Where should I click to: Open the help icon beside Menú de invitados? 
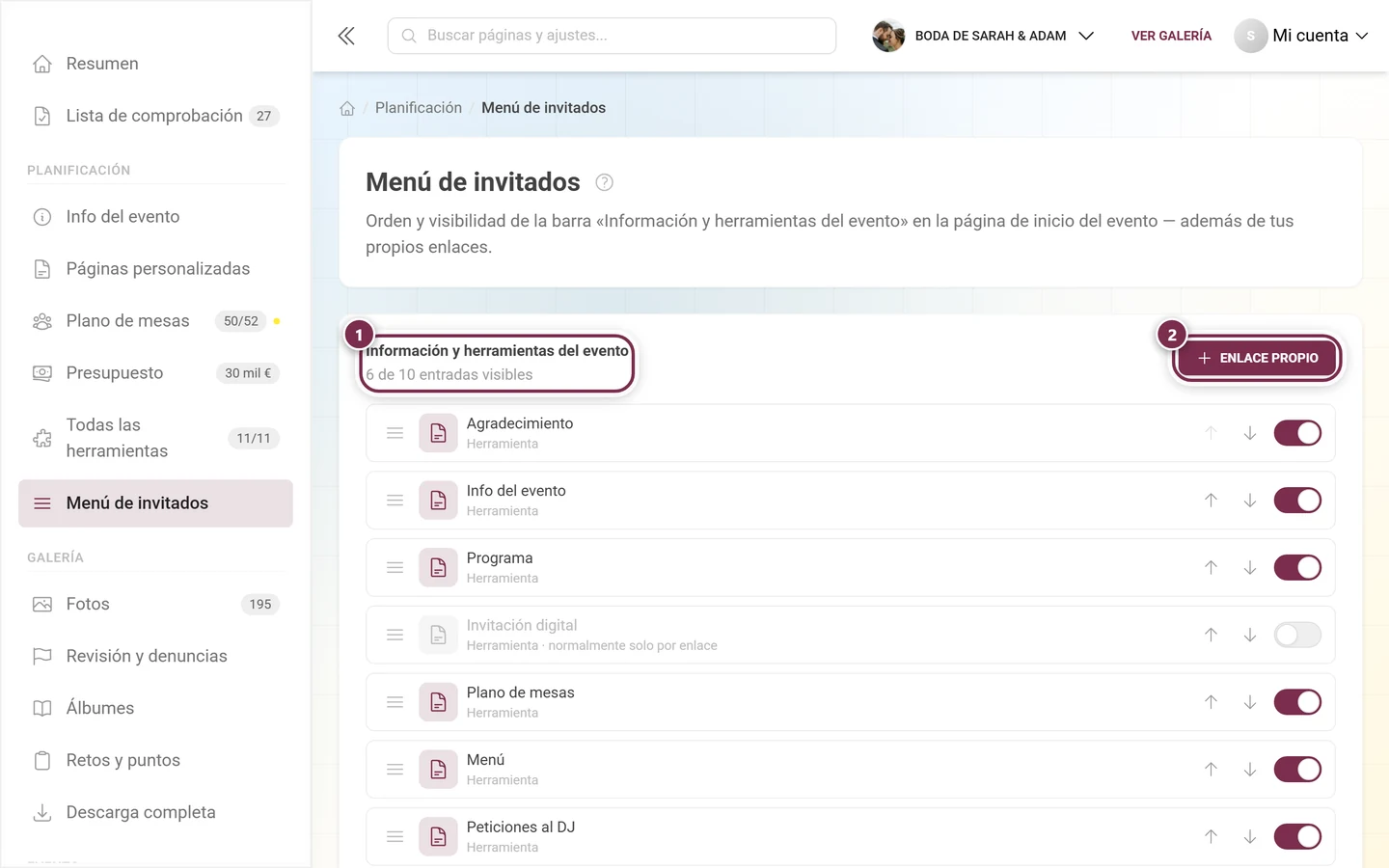[x=605, y=182]
